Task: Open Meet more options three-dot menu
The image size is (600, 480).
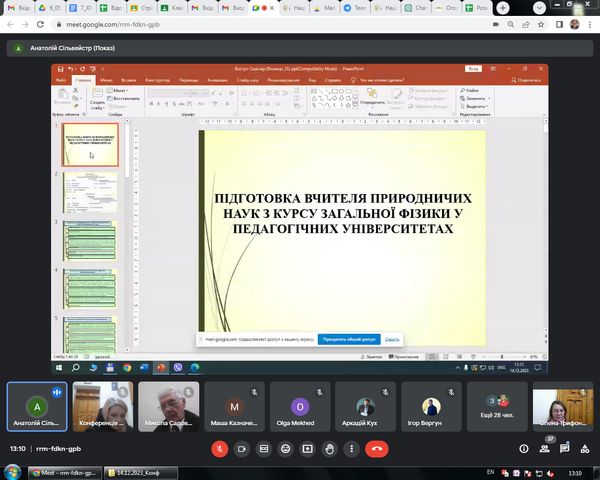Action: coord(352,449)
